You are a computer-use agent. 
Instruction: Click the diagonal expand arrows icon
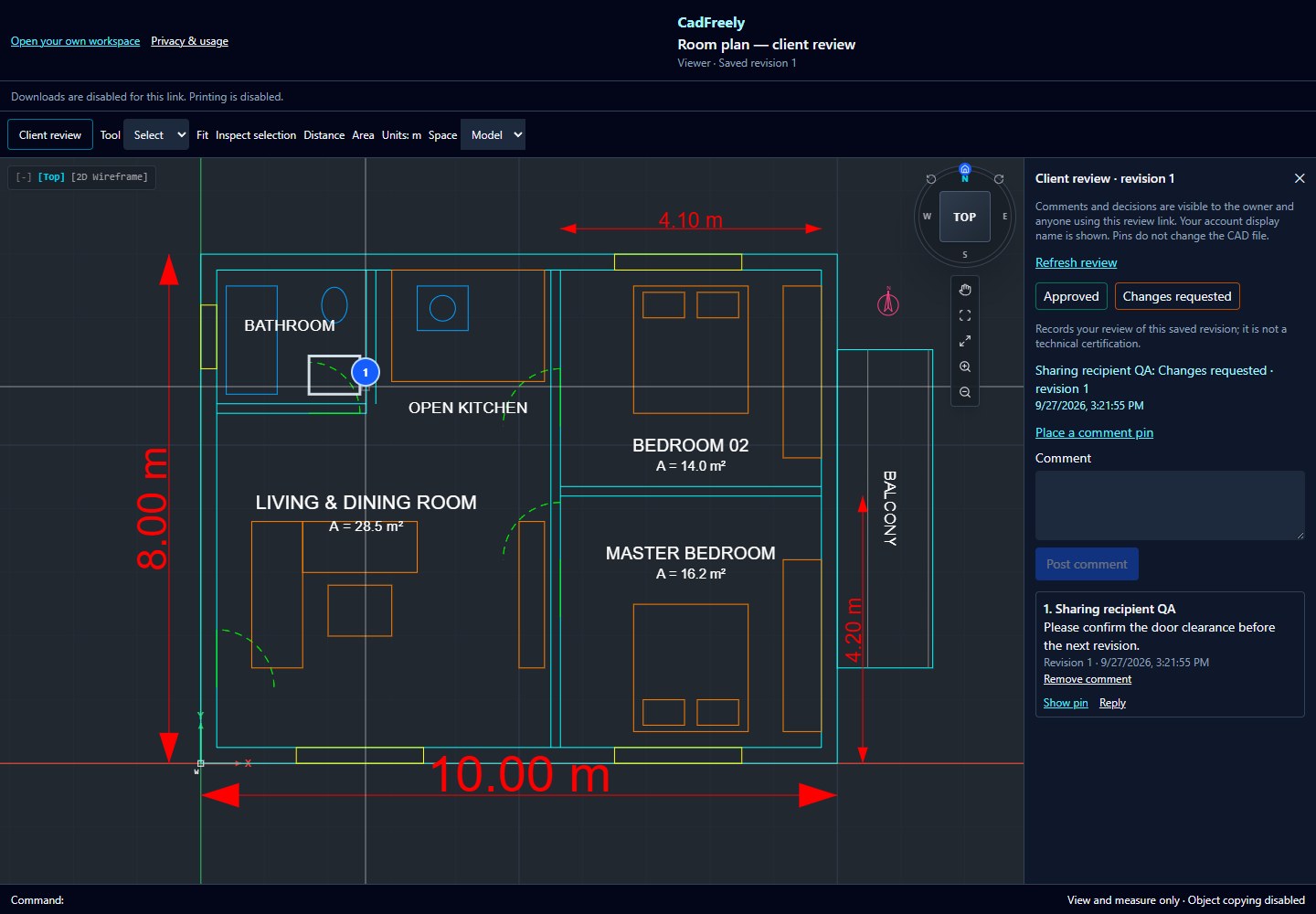click(965, 341)
